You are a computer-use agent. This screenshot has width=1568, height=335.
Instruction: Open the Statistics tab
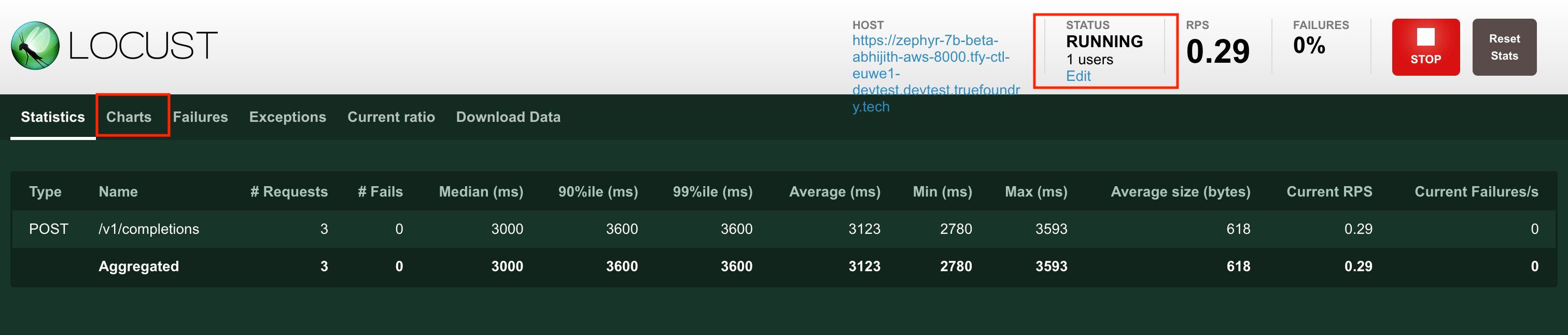click(53, 117)
